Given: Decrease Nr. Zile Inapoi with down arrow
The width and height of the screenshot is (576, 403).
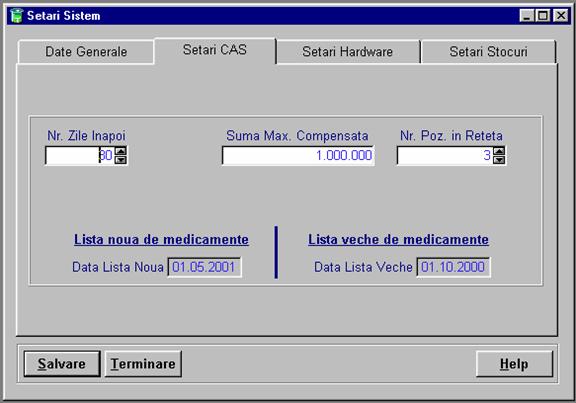Looking at the screenshot, I should pos(121,160).
